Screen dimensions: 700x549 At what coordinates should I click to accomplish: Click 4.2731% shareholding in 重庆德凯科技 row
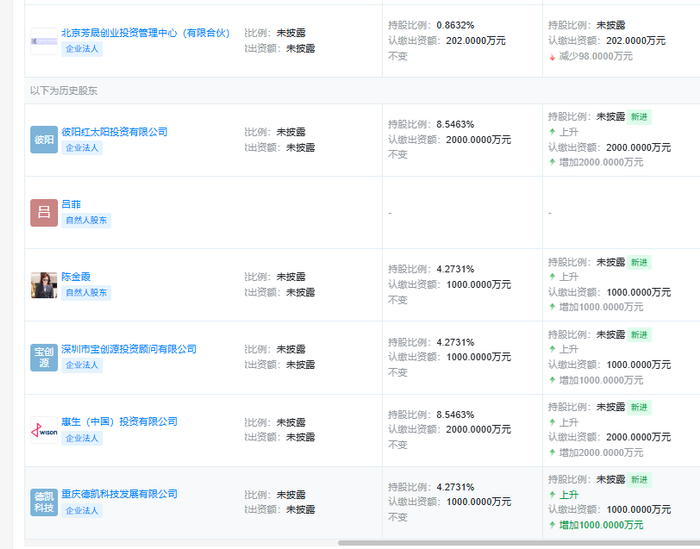(455, 487)
